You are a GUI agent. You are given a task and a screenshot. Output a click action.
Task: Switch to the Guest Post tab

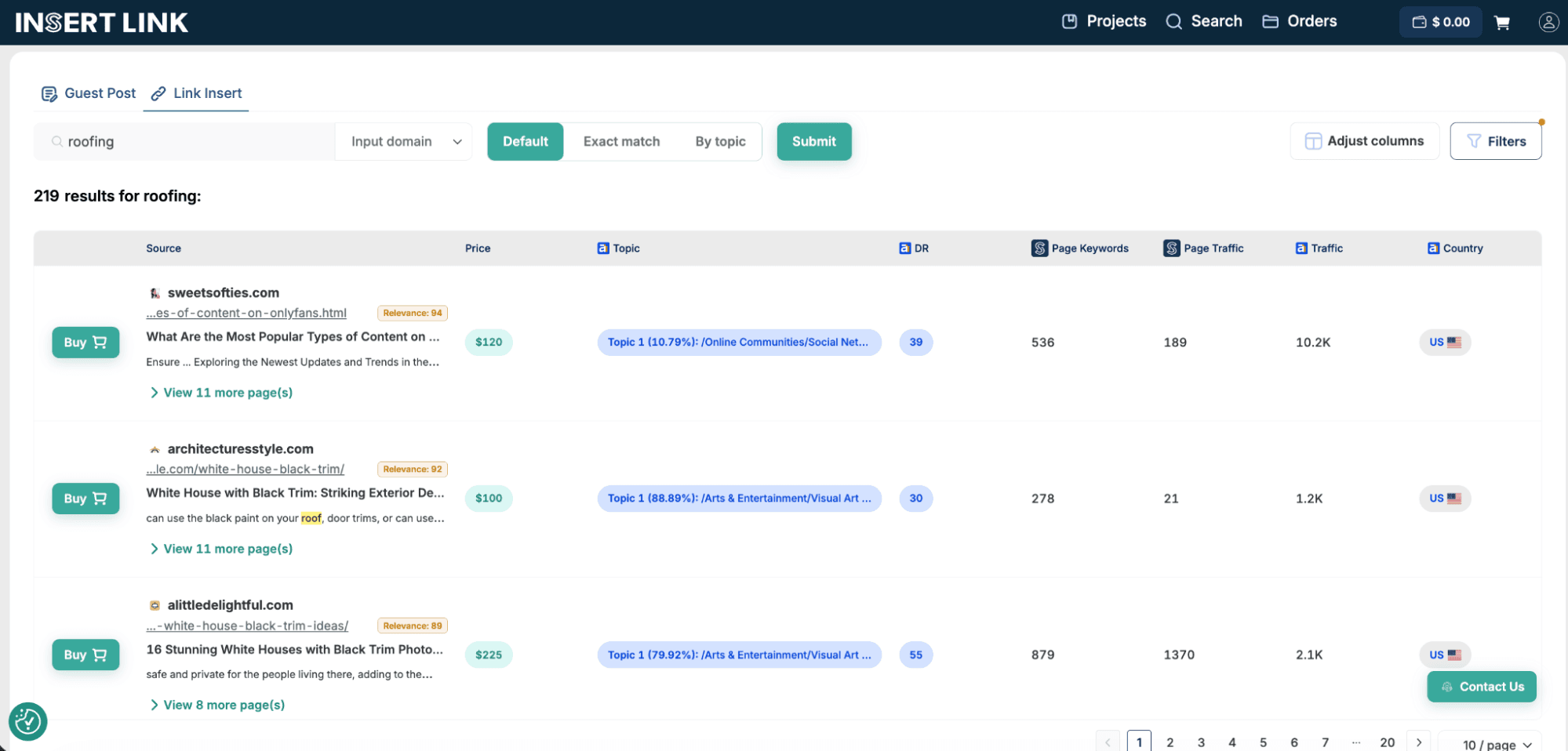pyautogui.click(x=87, y=93)
